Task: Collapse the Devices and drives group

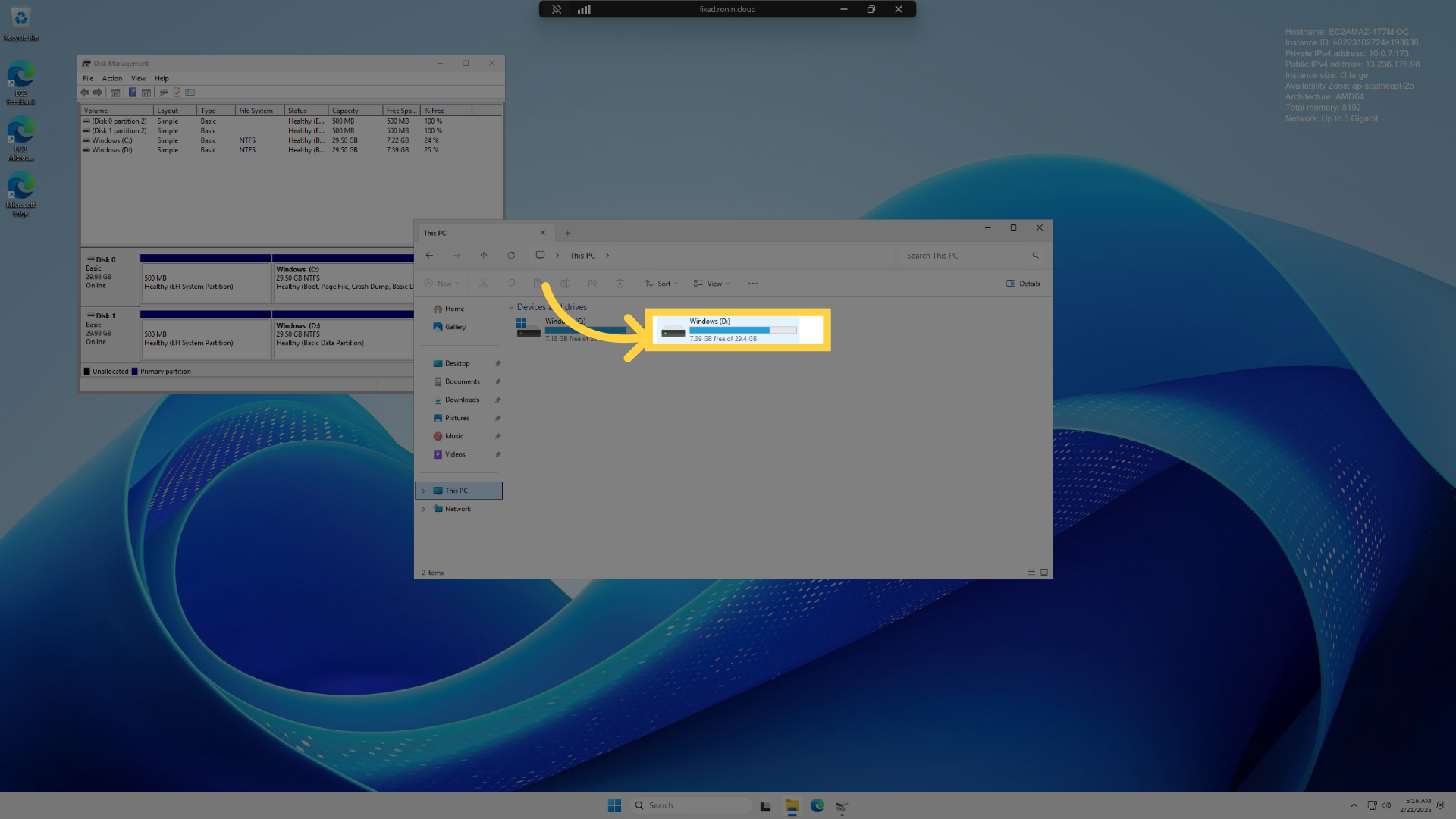Action: coord(511,307)
